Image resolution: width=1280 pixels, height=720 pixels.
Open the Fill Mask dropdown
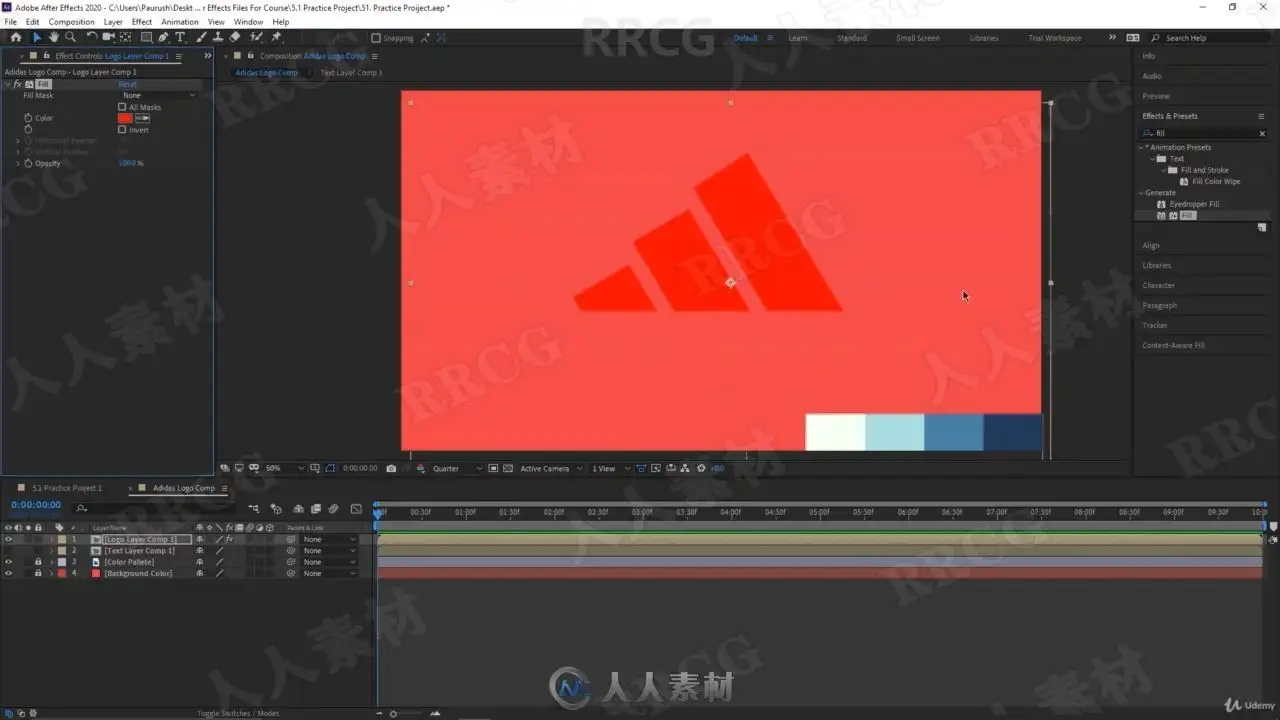tap(159, 95)
